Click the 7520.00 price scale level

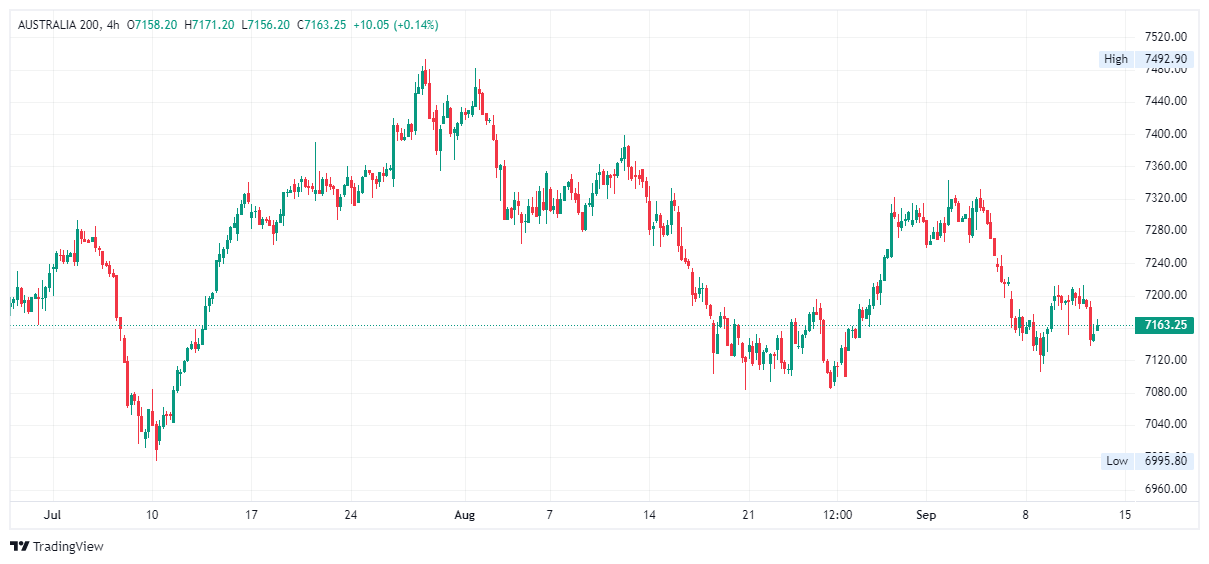[x=1166, y=37]
